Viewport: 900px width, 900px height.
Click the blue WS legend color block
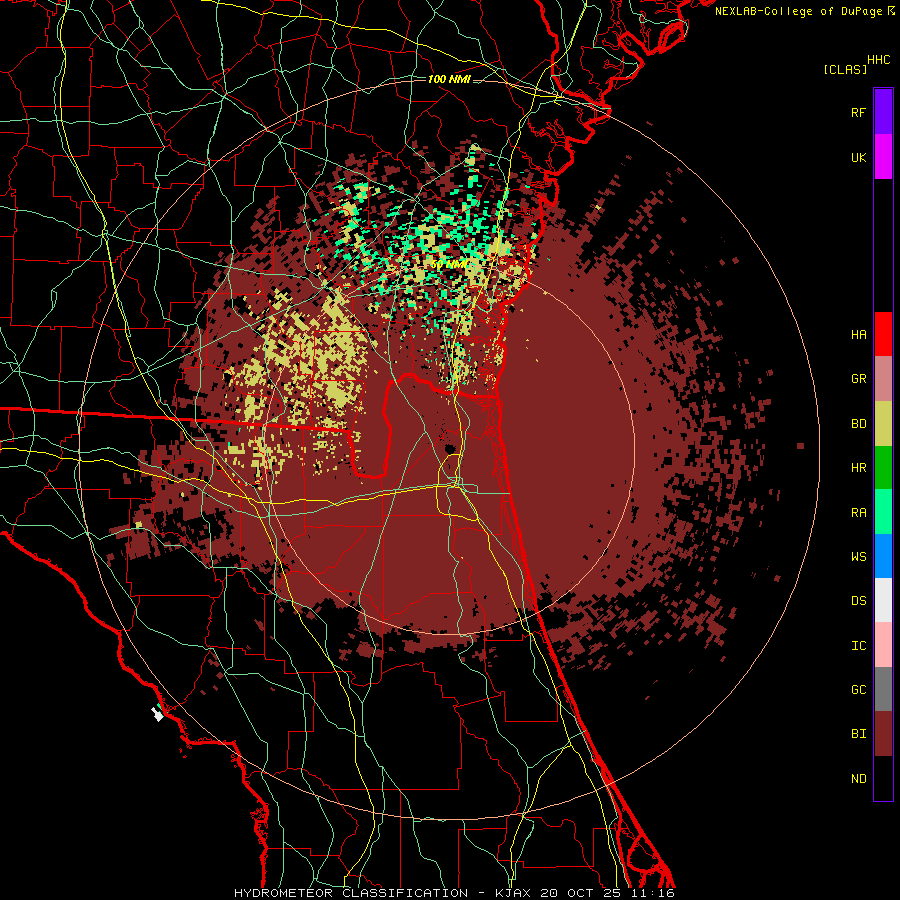883,556
